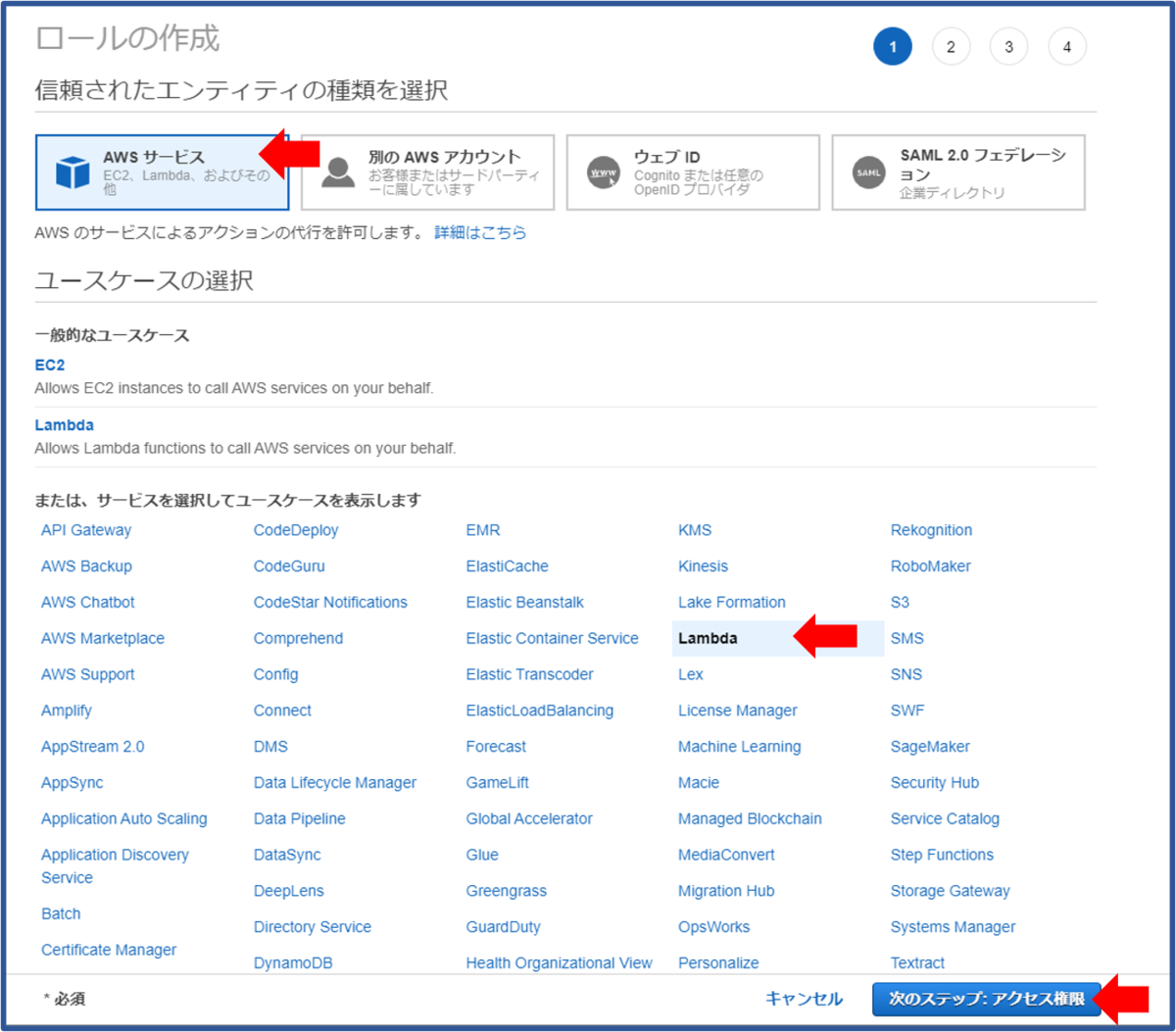
Task: Select GameLift service
Action: coord(498,783)
